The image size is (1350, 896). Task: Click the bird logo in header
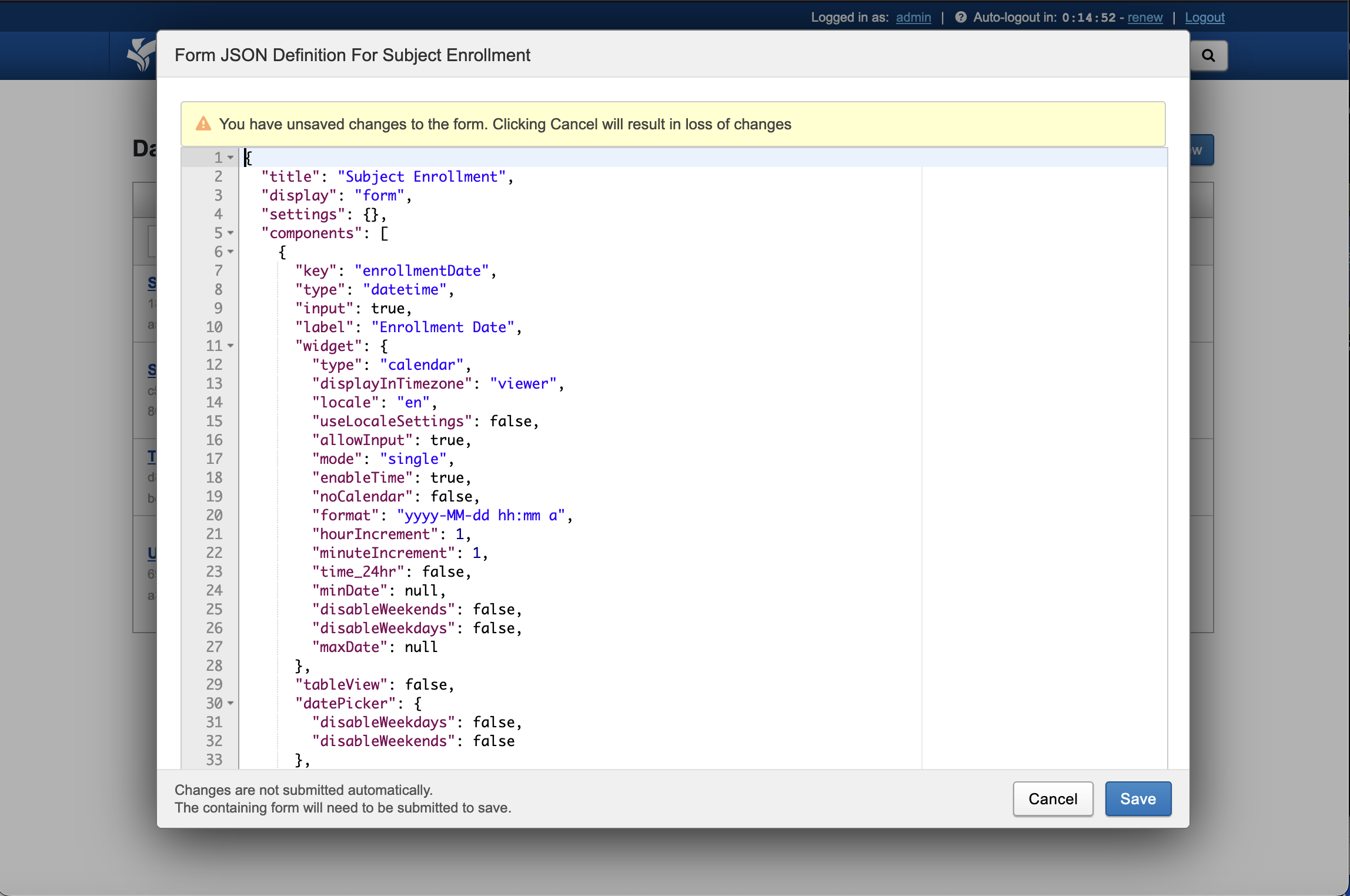[141, 55]
